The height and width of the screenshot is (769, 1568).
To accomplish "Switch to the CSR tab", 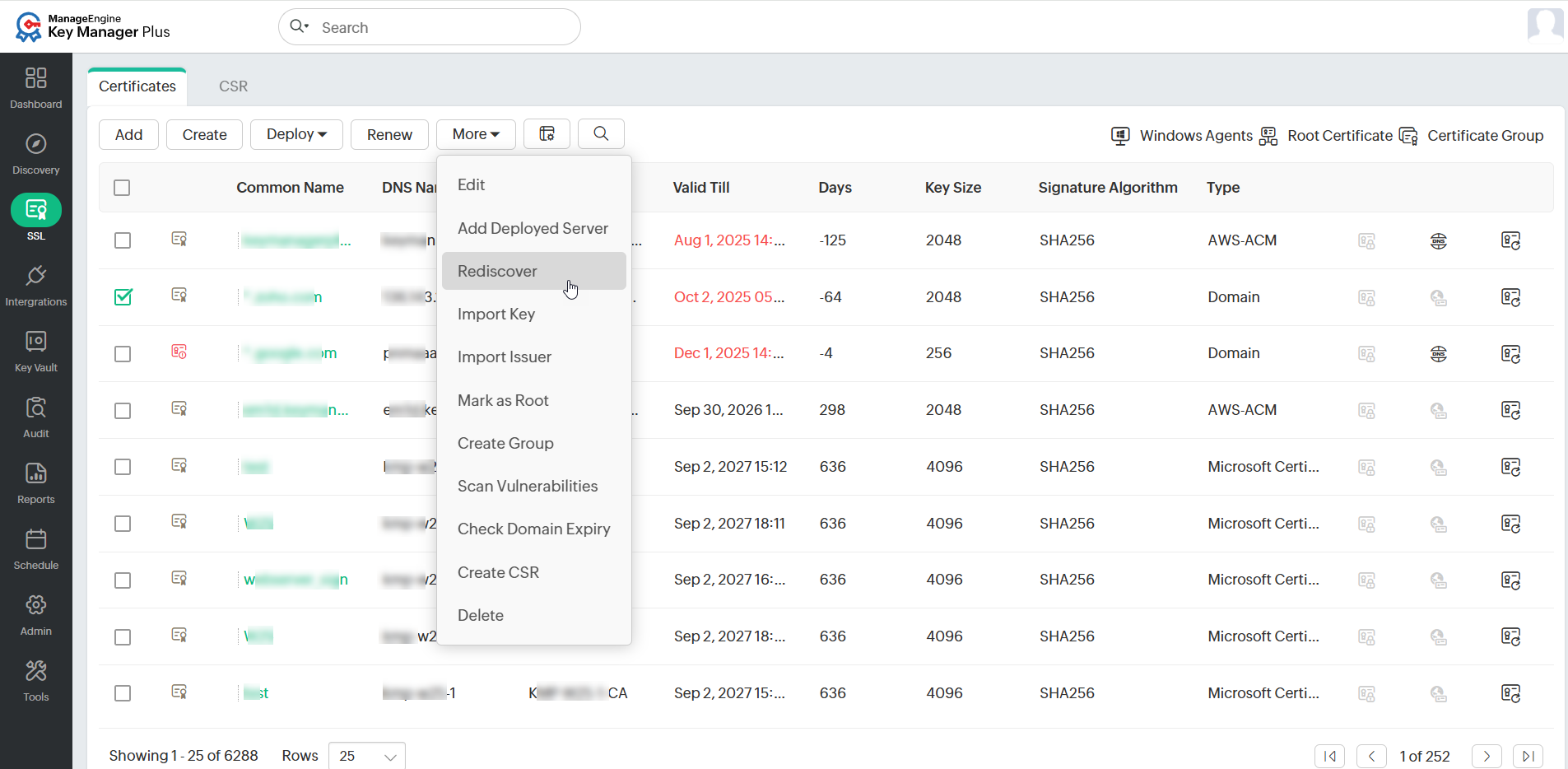I will [x=233, y=86].
